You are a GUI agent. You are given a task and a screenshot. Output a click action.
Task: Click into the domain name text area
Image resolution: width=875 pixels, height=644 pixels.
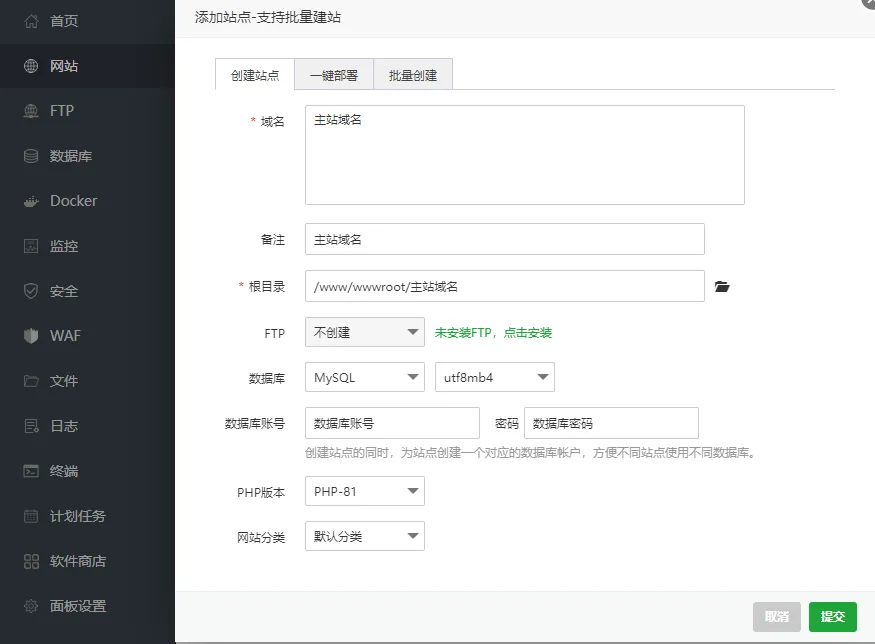[x=524, y=155]
